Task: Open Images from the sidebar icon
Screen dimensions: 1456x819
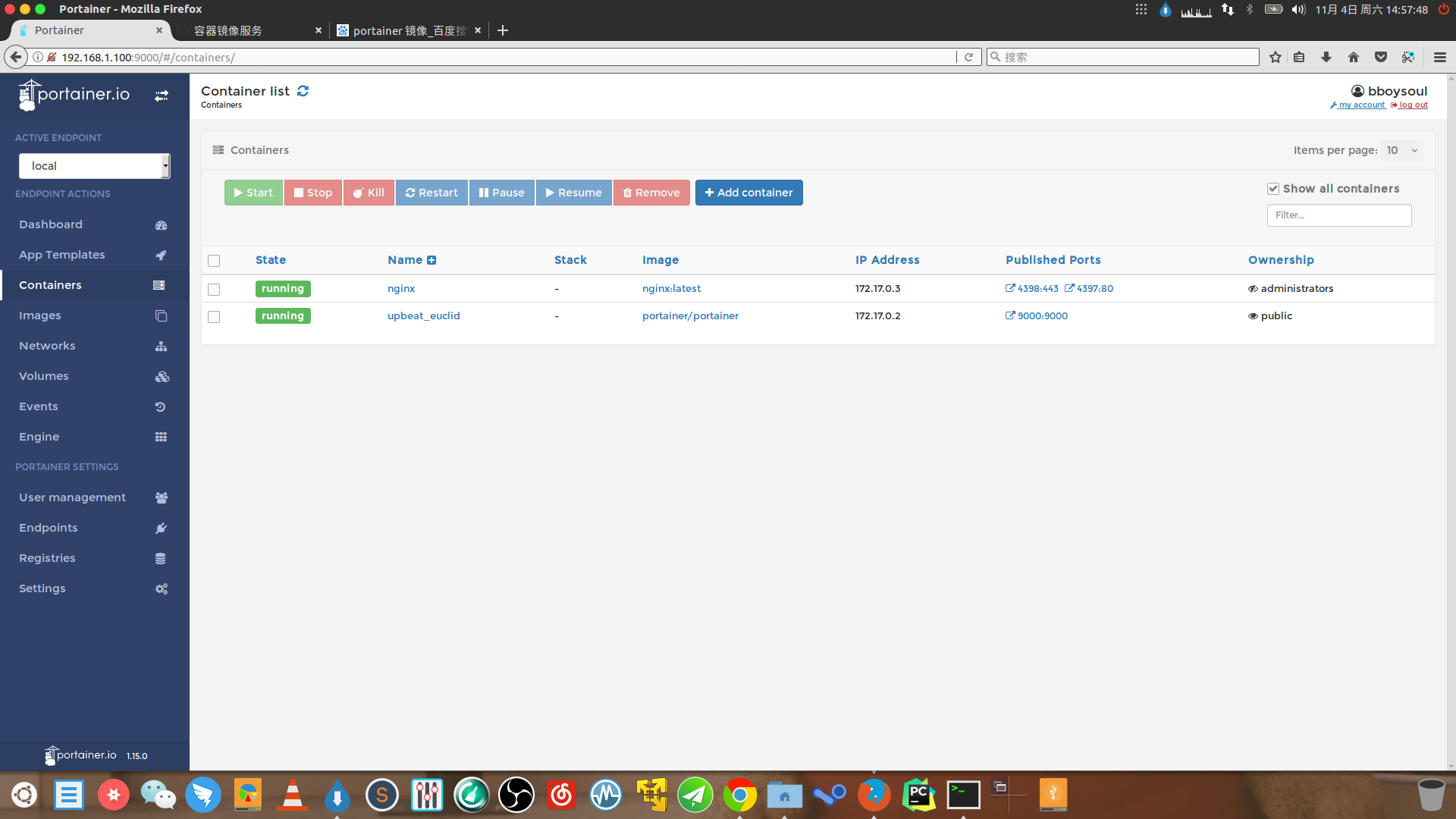Action: (x=161, y=315)
